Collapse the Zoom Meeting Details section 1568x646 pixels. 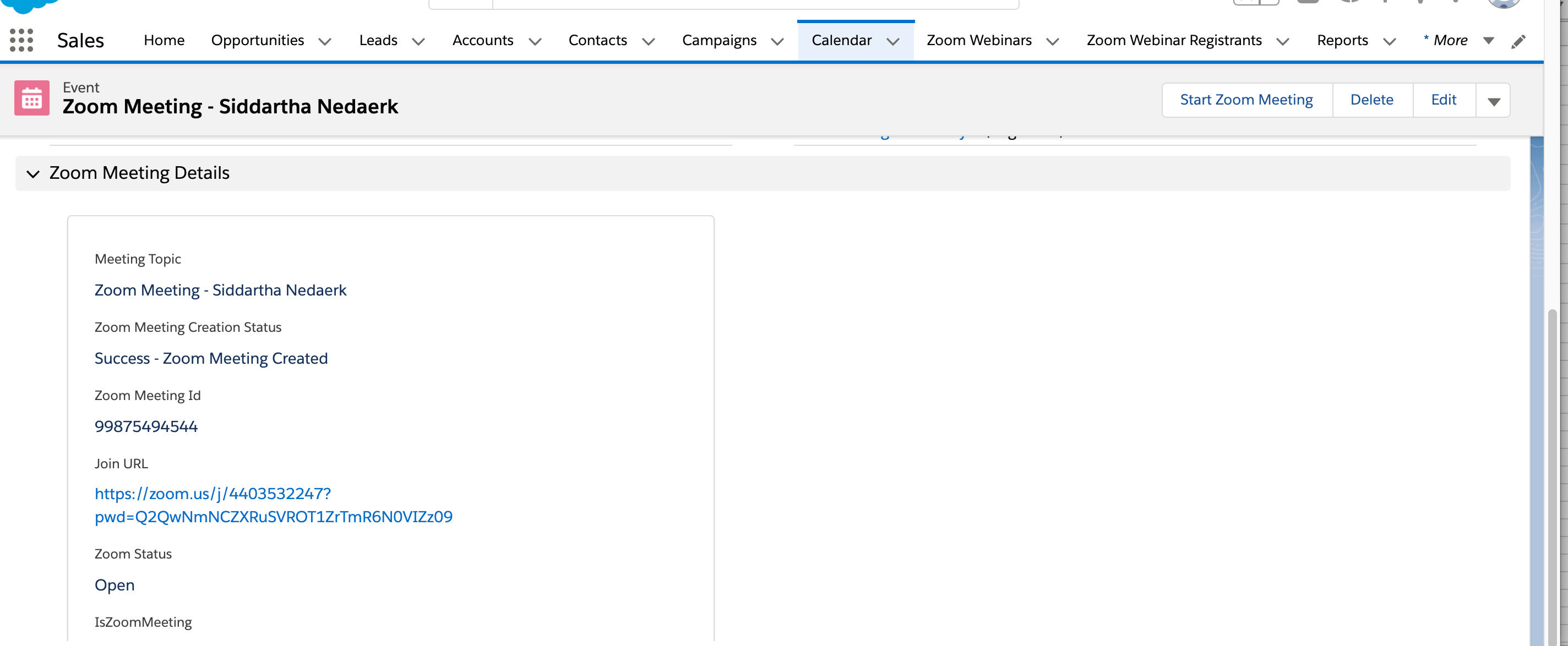click(x=33, y=174)
